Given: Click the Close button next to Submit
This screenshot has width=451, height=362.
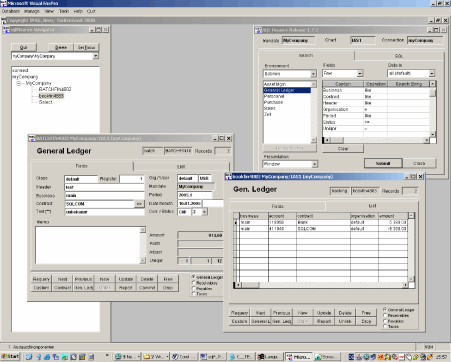Looking at the screenshot, I should pos(419,163).
